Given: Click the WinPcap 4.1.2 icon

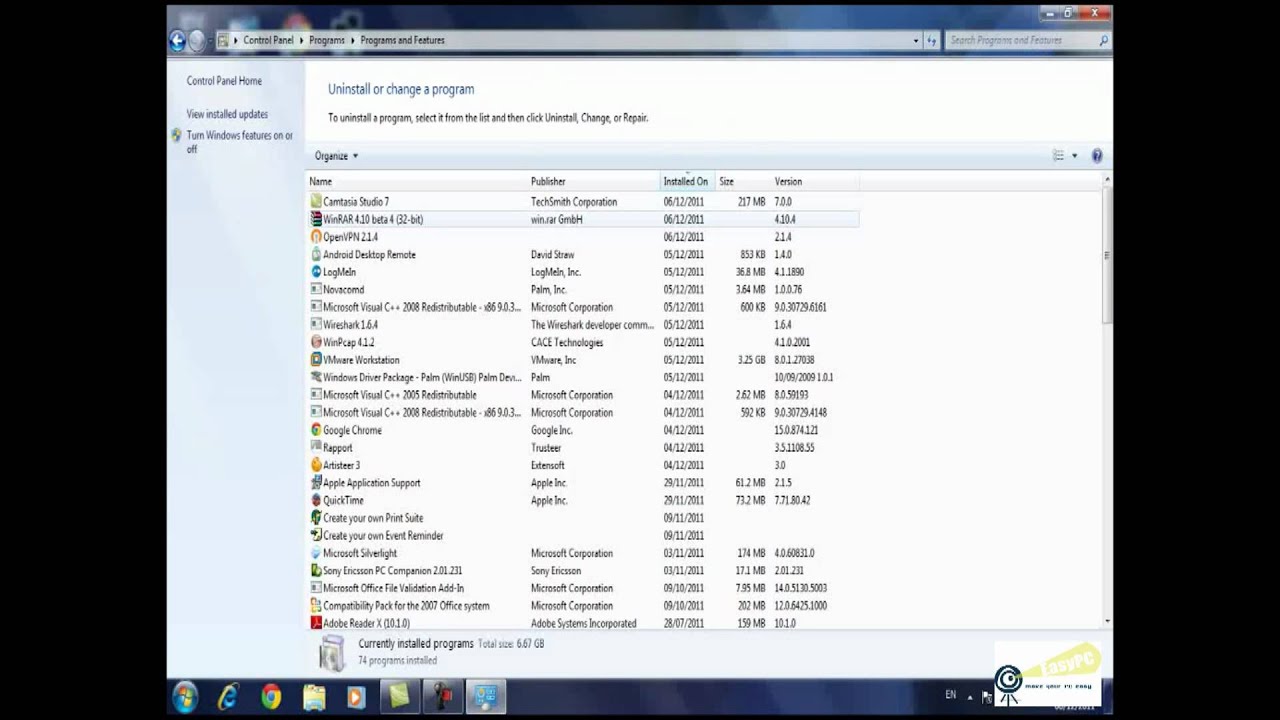Looking at the screenshot, I should pos(316,342).
